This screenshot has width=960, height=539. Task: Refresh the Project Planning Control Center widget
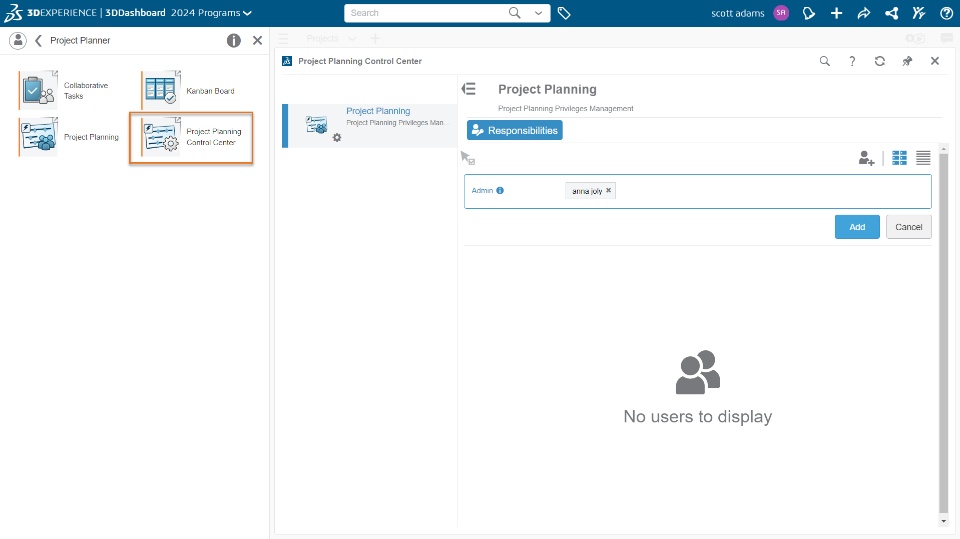(x=880, y=61)
